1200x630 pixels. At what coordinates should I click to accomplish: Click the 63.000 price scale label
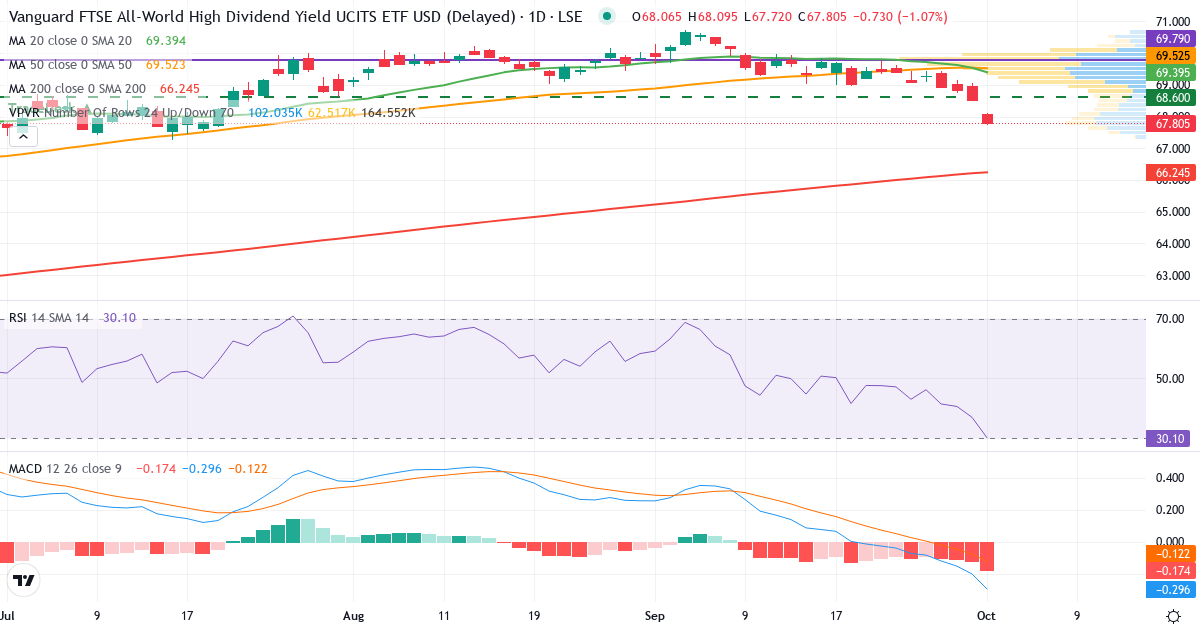click(x=1171, y=276)
